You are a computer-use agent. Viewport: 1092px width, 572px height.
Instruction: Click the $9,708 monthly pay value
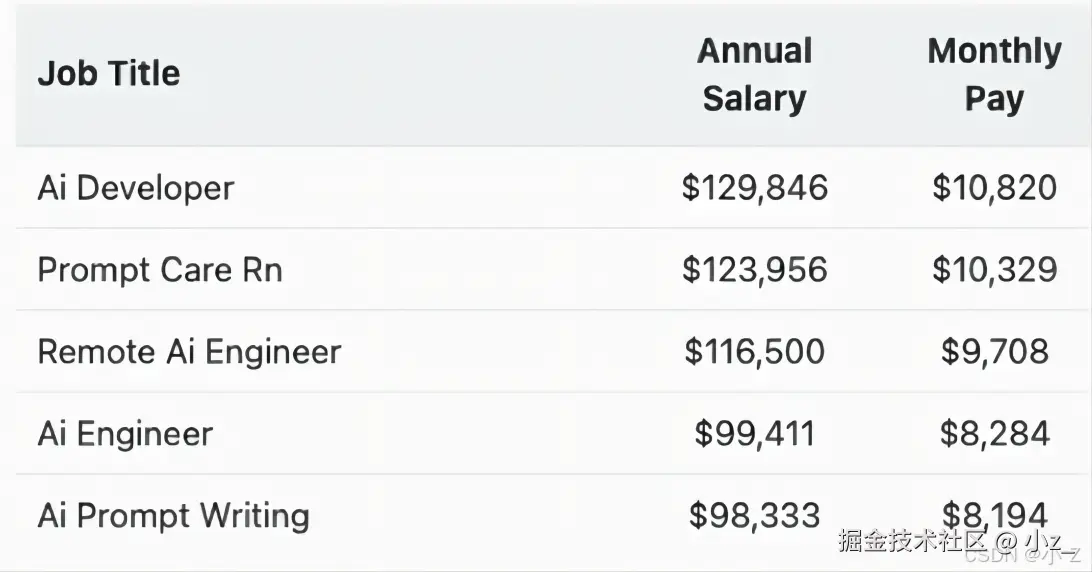[994, 352]
